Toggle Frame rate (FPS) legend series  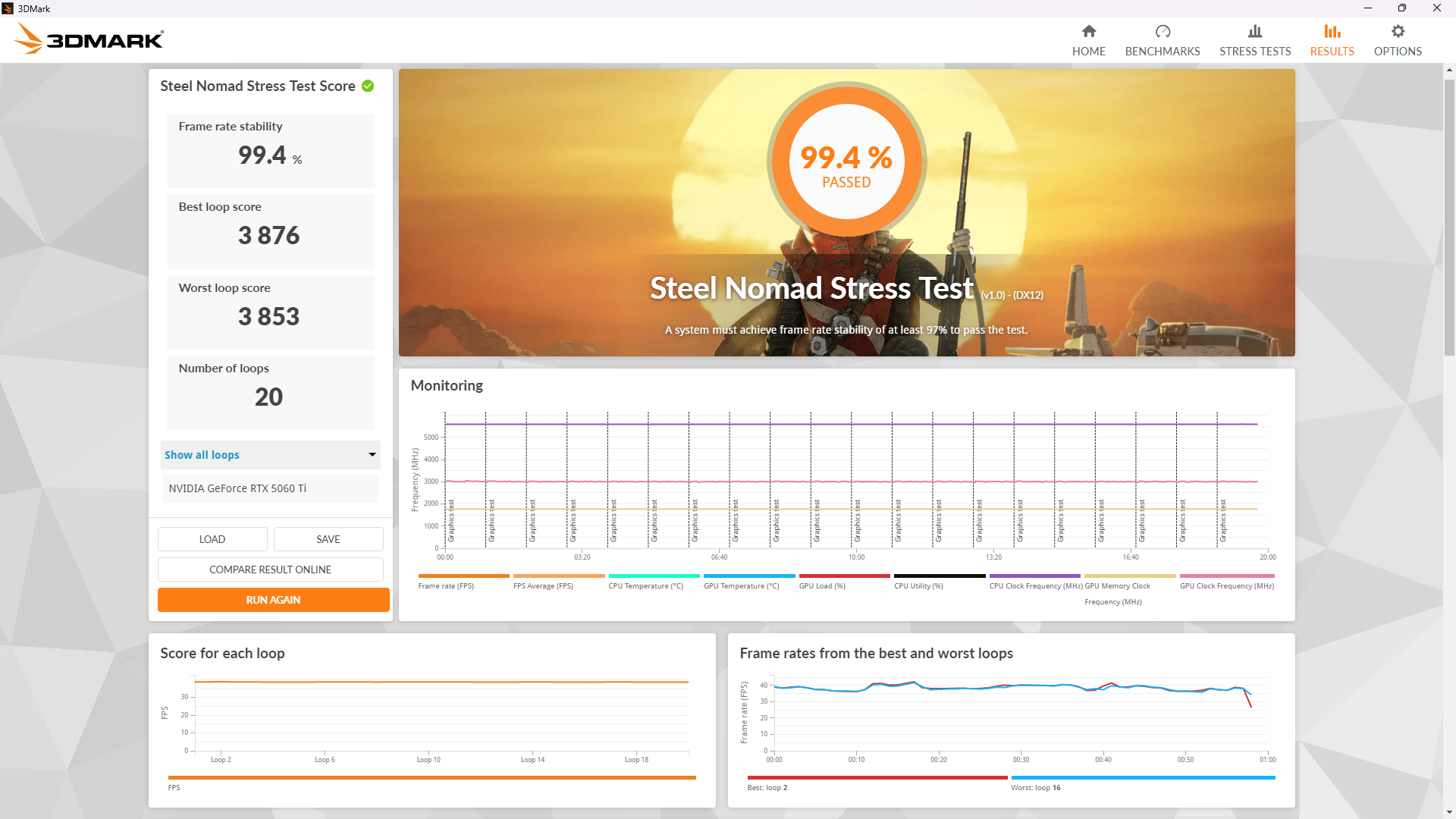tap(446, 585)
